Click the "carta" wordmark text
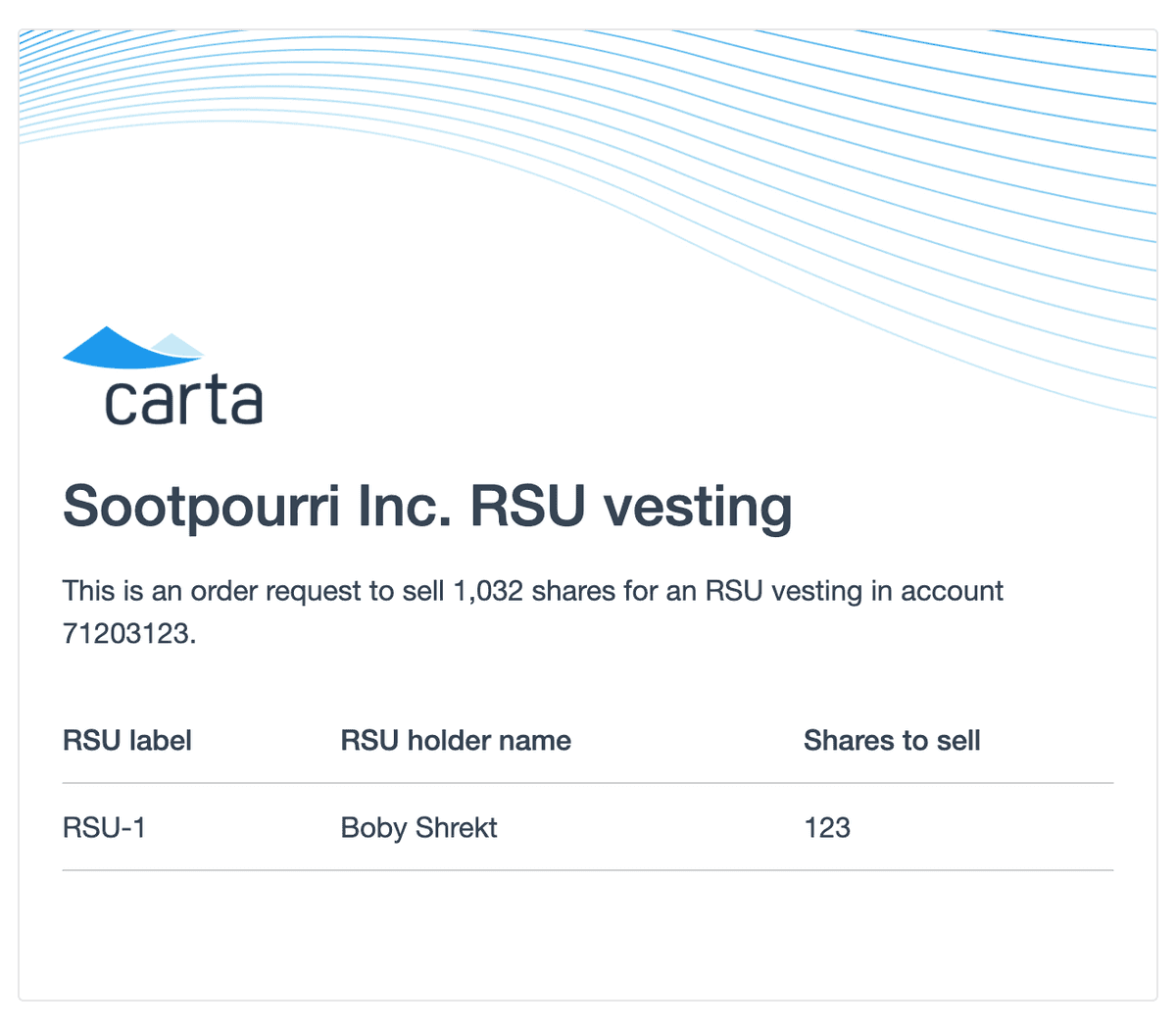The height and width of the screenshot is (1028, 1176). (x=183, y=400)
